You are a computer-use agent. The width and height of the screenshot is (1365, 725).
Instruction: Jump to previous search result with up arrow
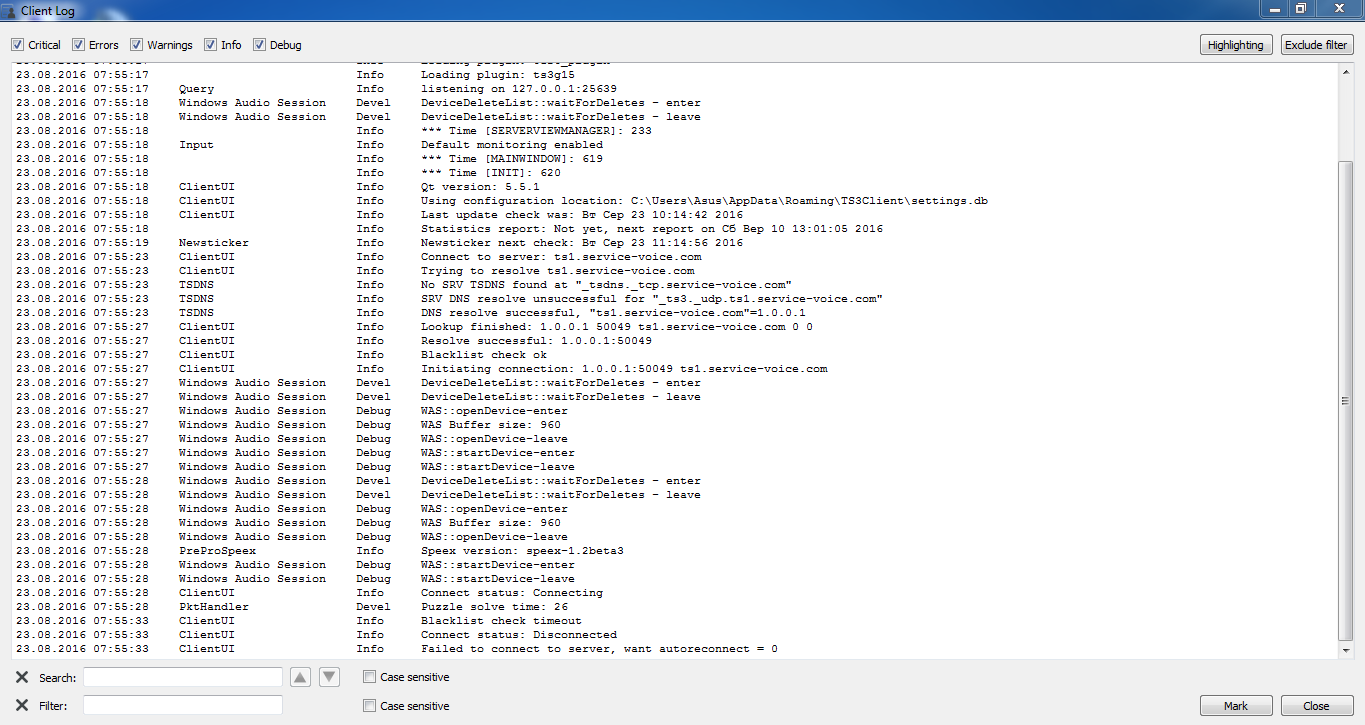click(300, 677)
